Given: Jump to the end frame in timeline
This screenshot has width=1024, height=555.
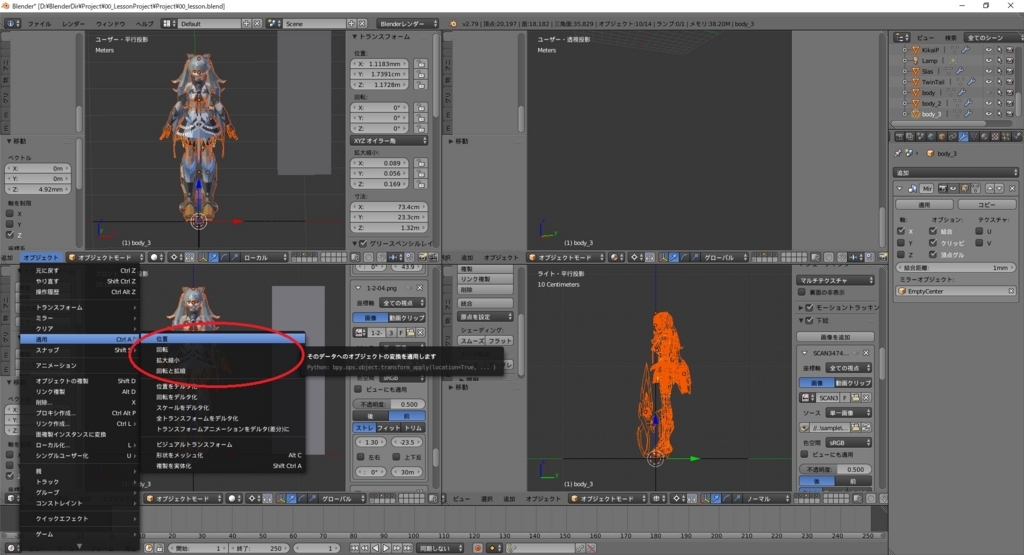Looking at the screenshot, I should [x=408, y=548].
